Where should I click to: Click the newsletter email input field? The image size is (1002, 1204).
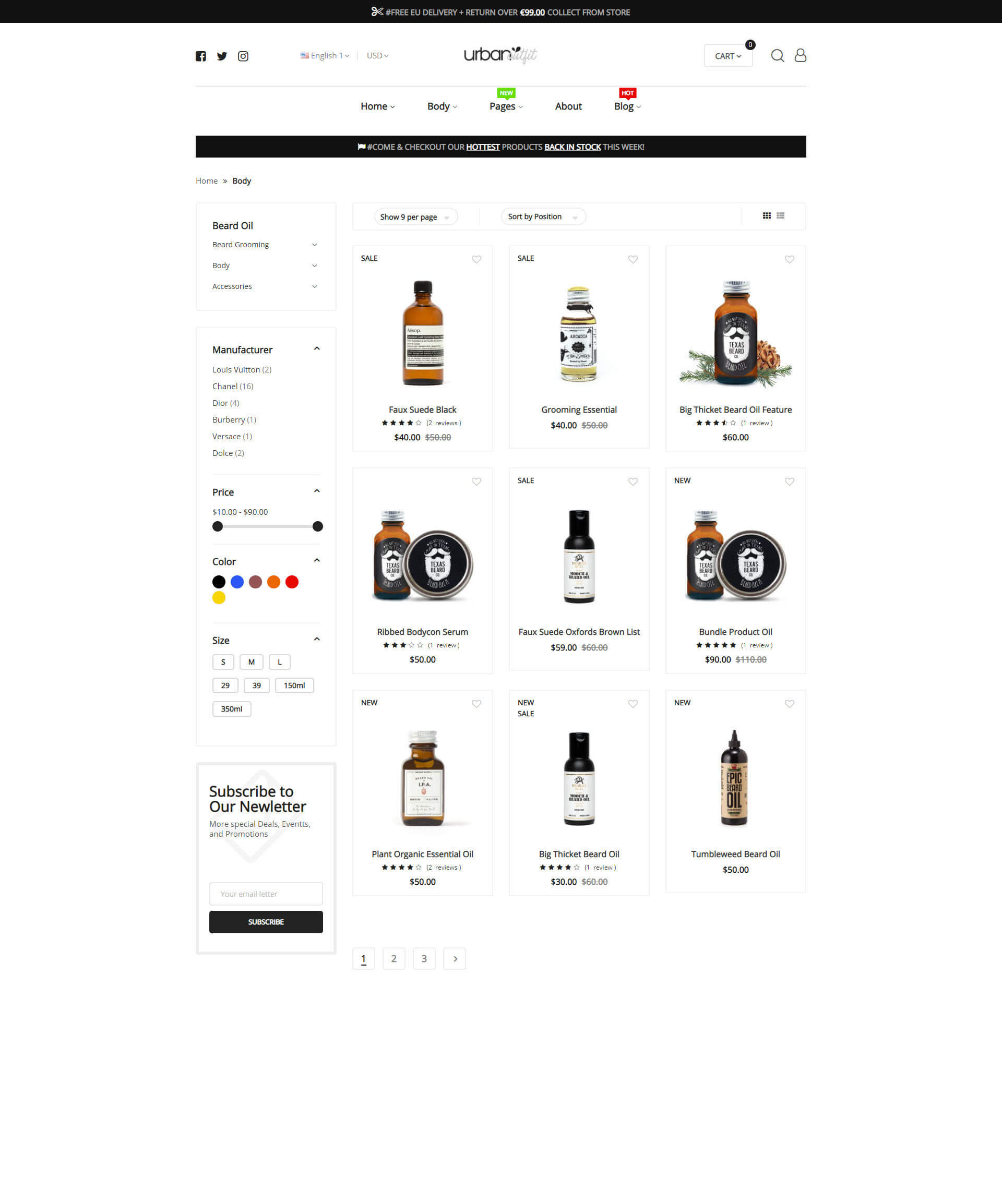pyautogui.click(x=266, y=894)
